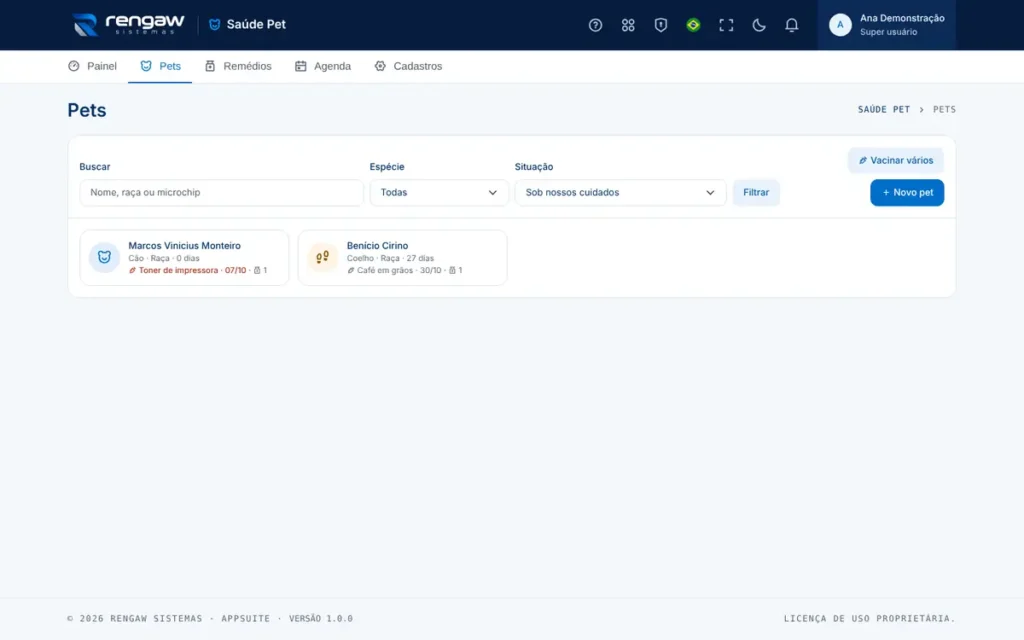The height and width of the screenshot is (640, 1024).
Task: Click the rabbit paw icon for Benício Cirino
Action: point(323,257)
